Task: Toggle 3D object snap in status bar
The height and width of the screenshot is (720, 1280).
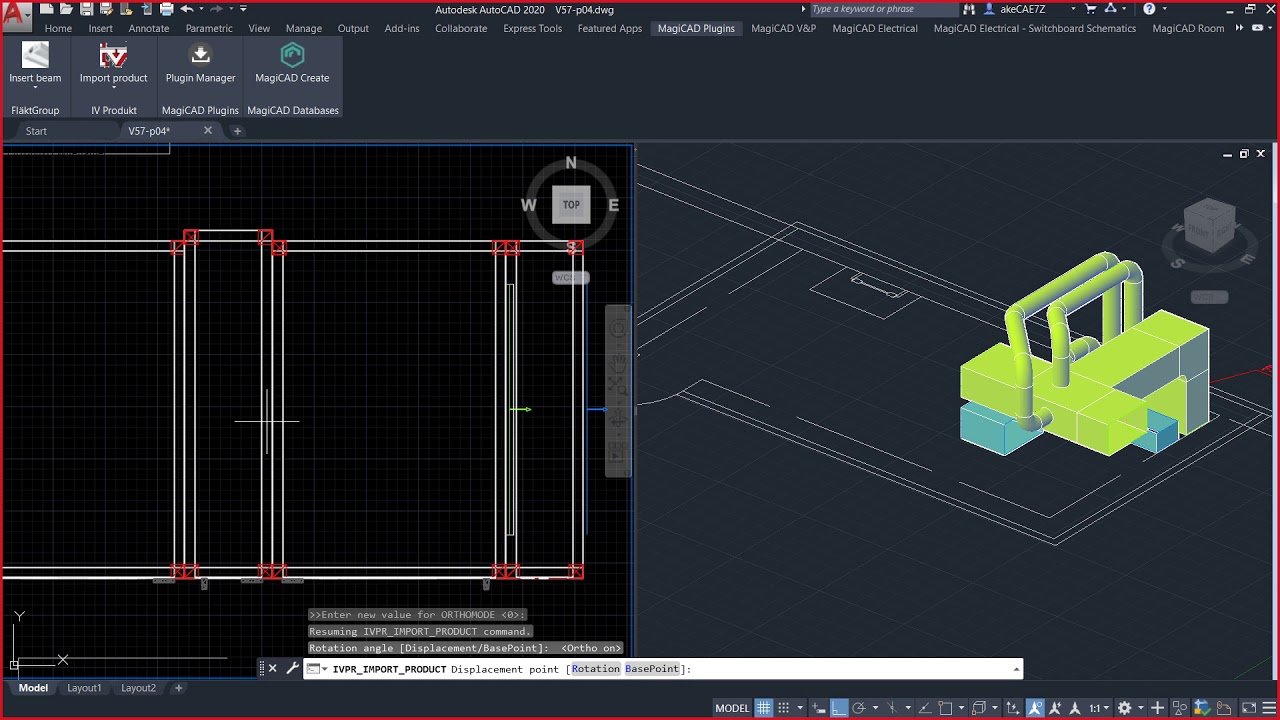Action: tap(977, 708)
